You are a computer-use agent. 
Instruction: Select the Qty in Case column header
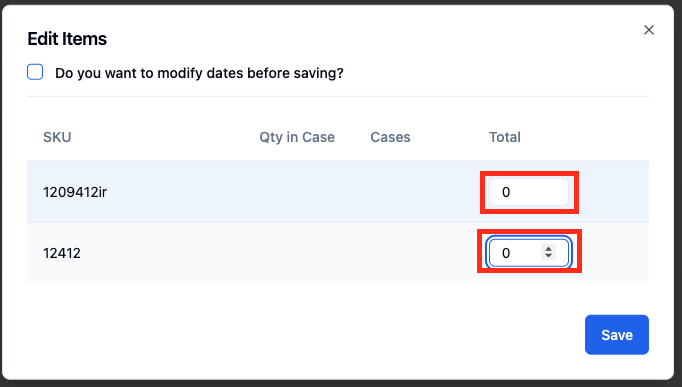pyautogui.click(x=297, y=137)
